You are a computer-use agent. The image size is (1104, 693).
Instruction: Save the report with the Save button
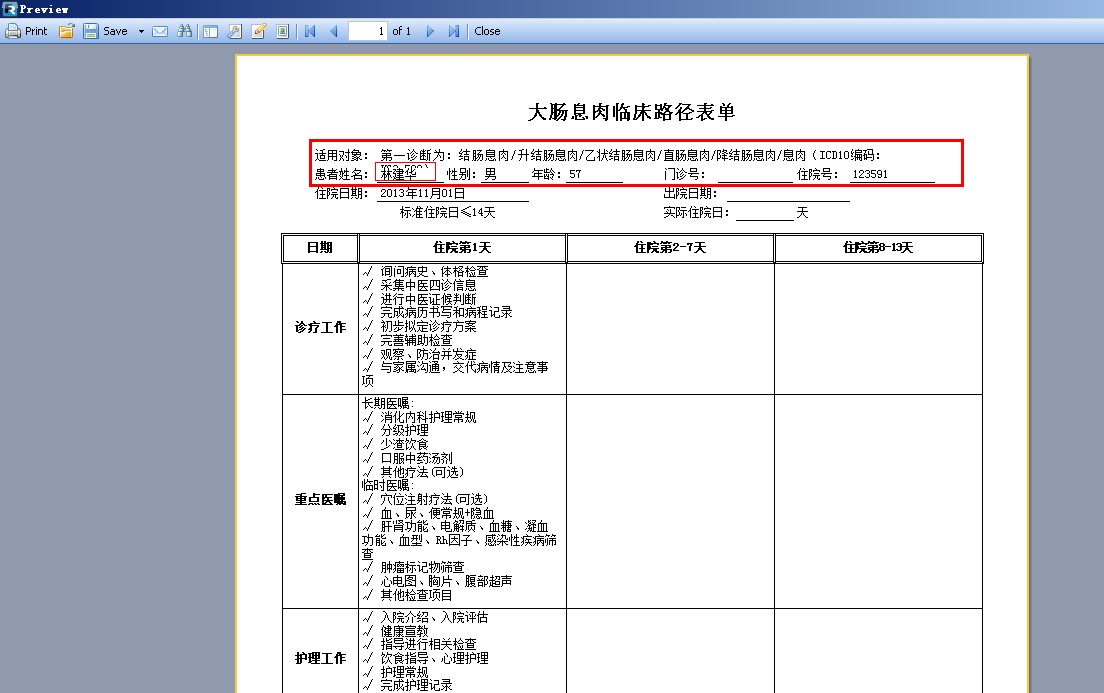pyautogui.click(x=106, y=31)
